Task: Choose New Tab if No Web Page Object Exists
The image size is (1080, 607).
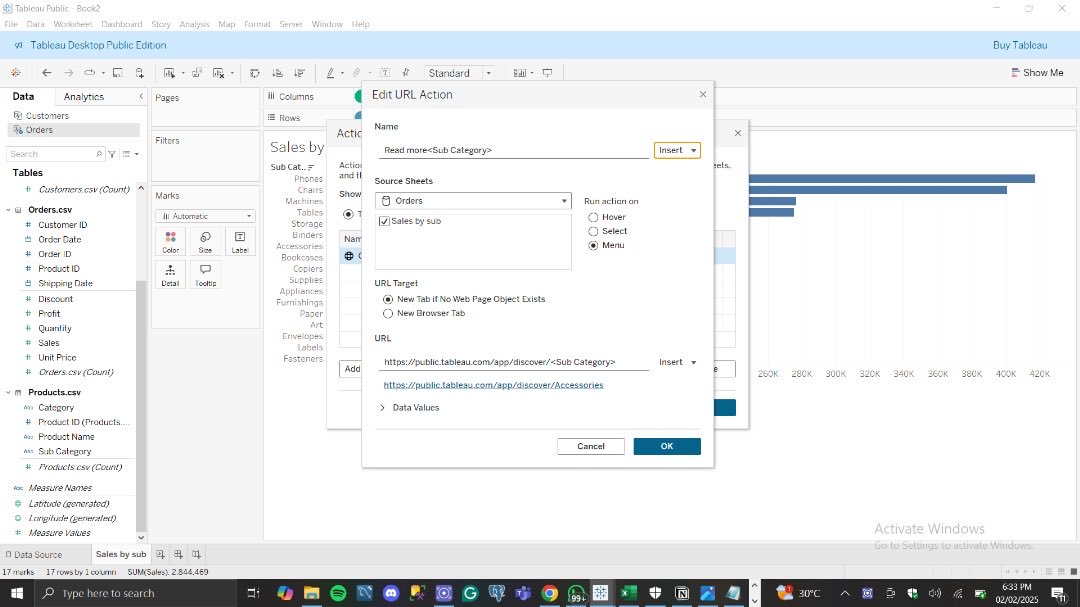Action: [x=388, y=299]
